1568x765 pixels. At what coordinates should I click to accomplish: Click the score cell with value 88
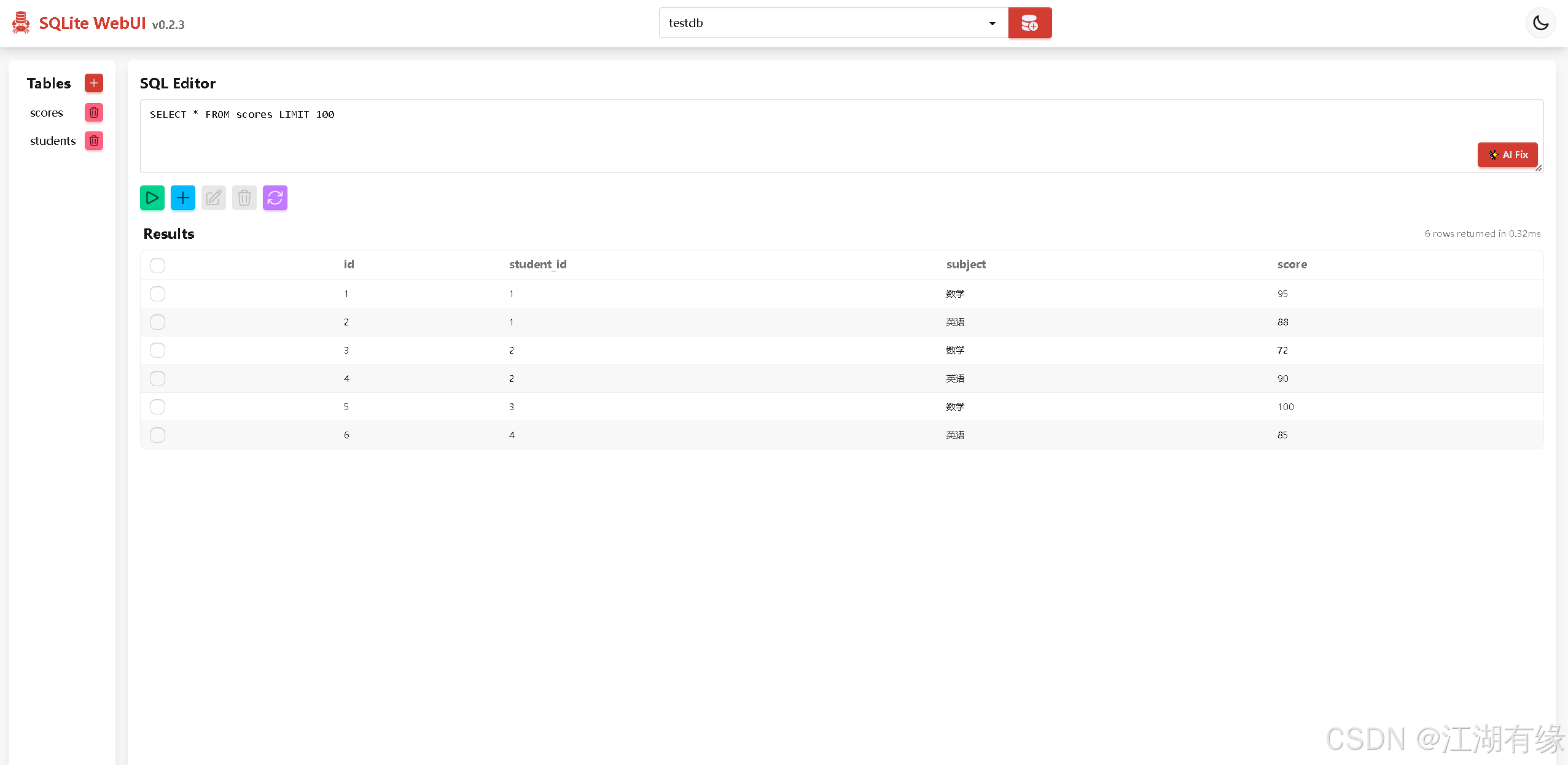[1282, 322]
